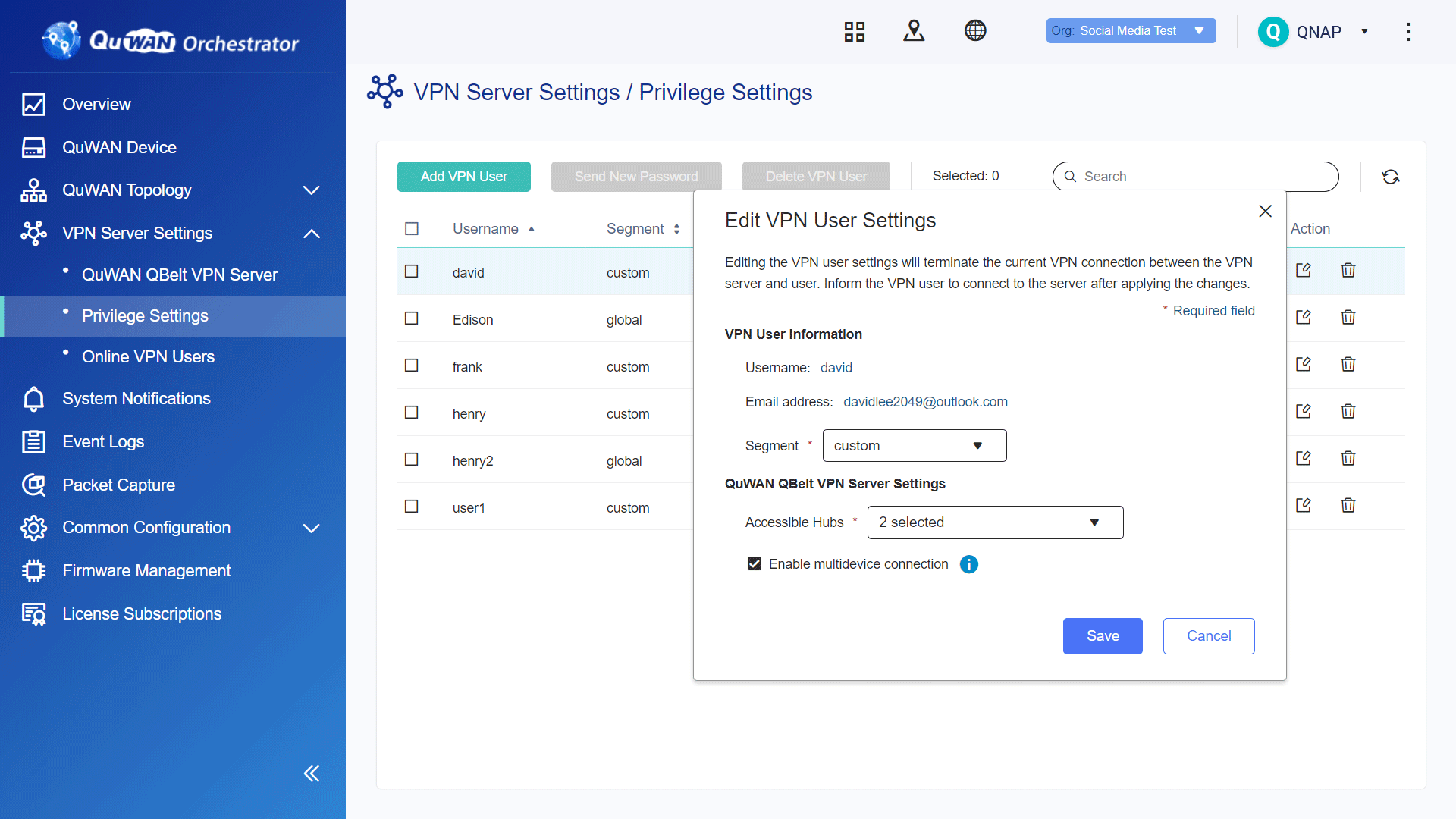Open the Accessible Hubs dropdown
Screen dimensions: 1456x819
[995, 522]
